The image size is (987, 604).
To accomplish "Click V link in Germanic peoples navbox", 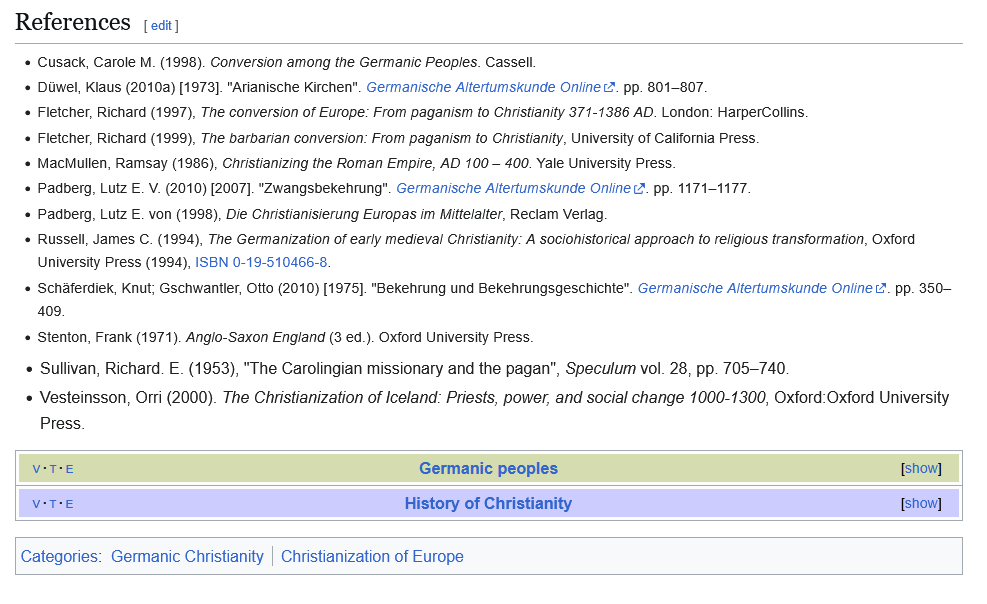I will 36,469.
